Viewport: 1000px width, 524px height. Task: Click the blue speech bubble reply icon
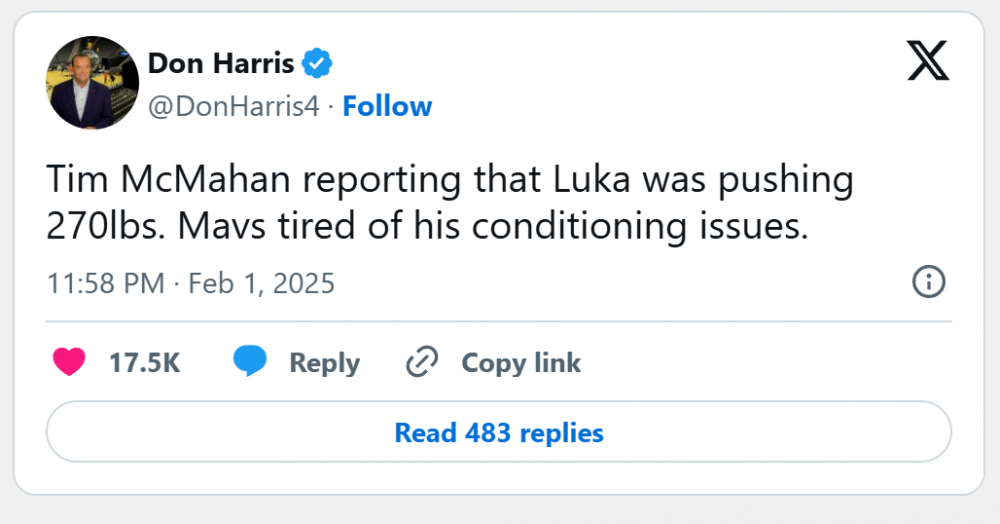click(x=250, y=361)
